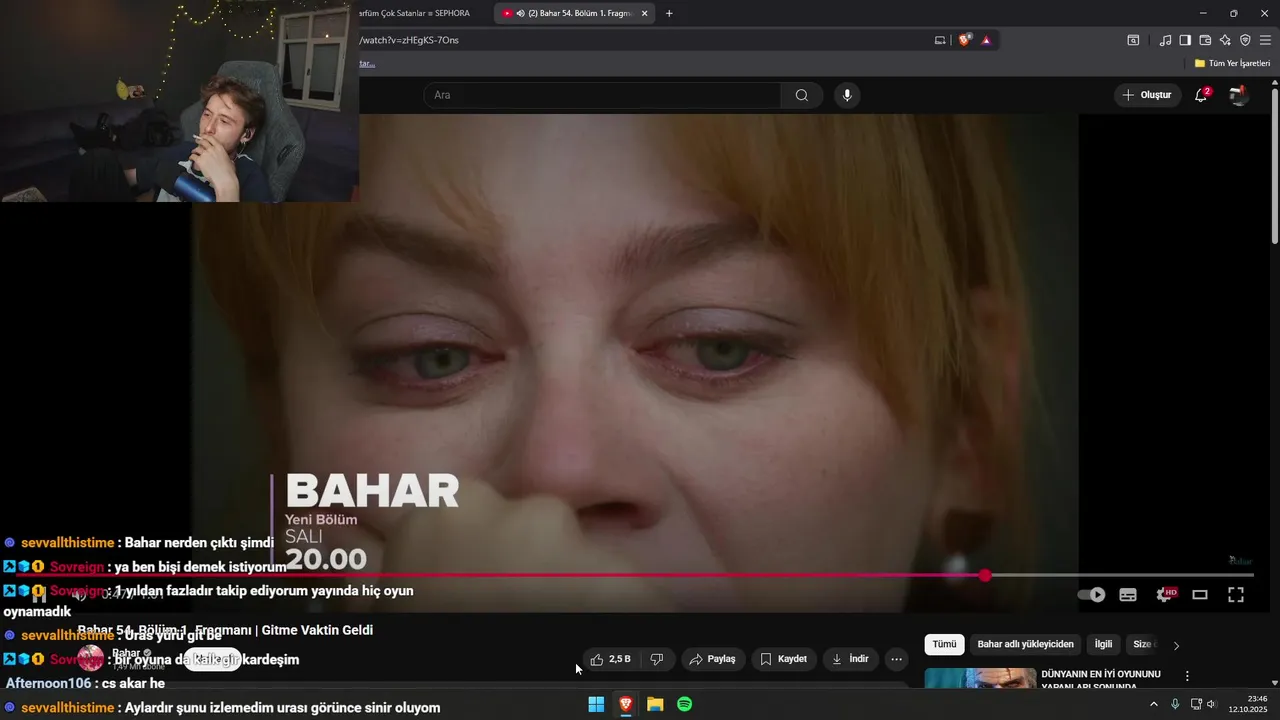The image size is (1280, 720).
Task: Click the Ara search input field
Action: tap(602, 95)
